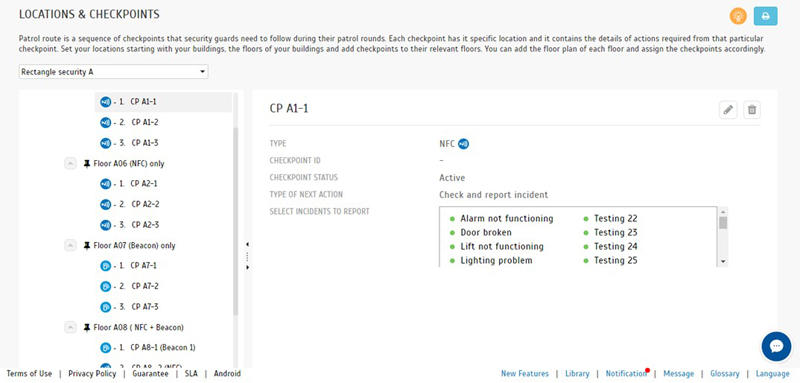Open the New Features footer link

[x=524, y=373]
